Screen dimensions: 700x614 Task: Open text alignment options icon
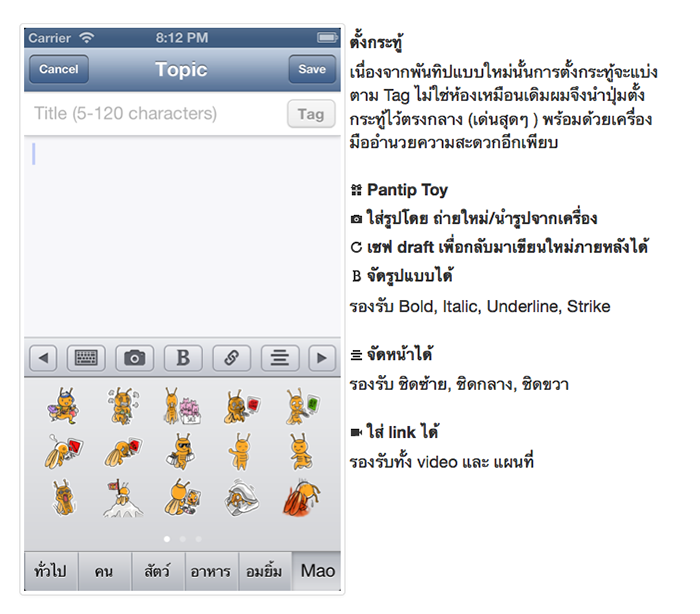[280, 358]
